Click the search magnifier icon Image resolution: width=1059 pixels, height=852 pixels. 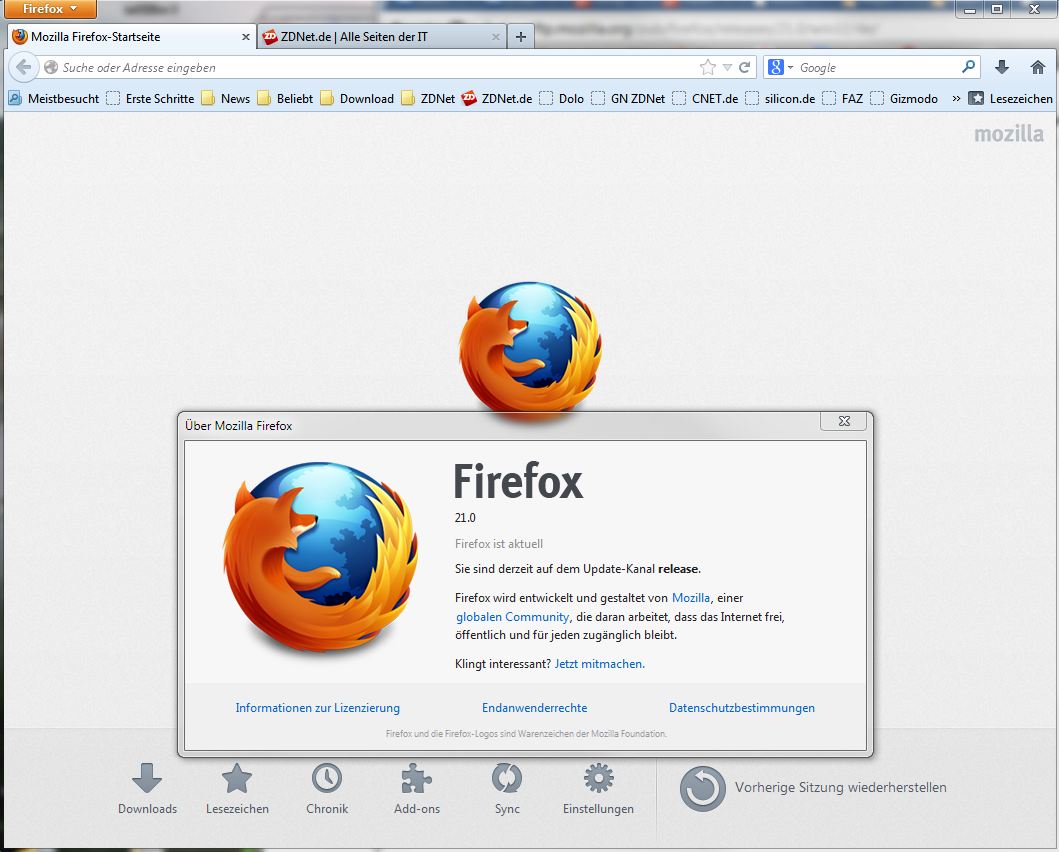[968, 67]
